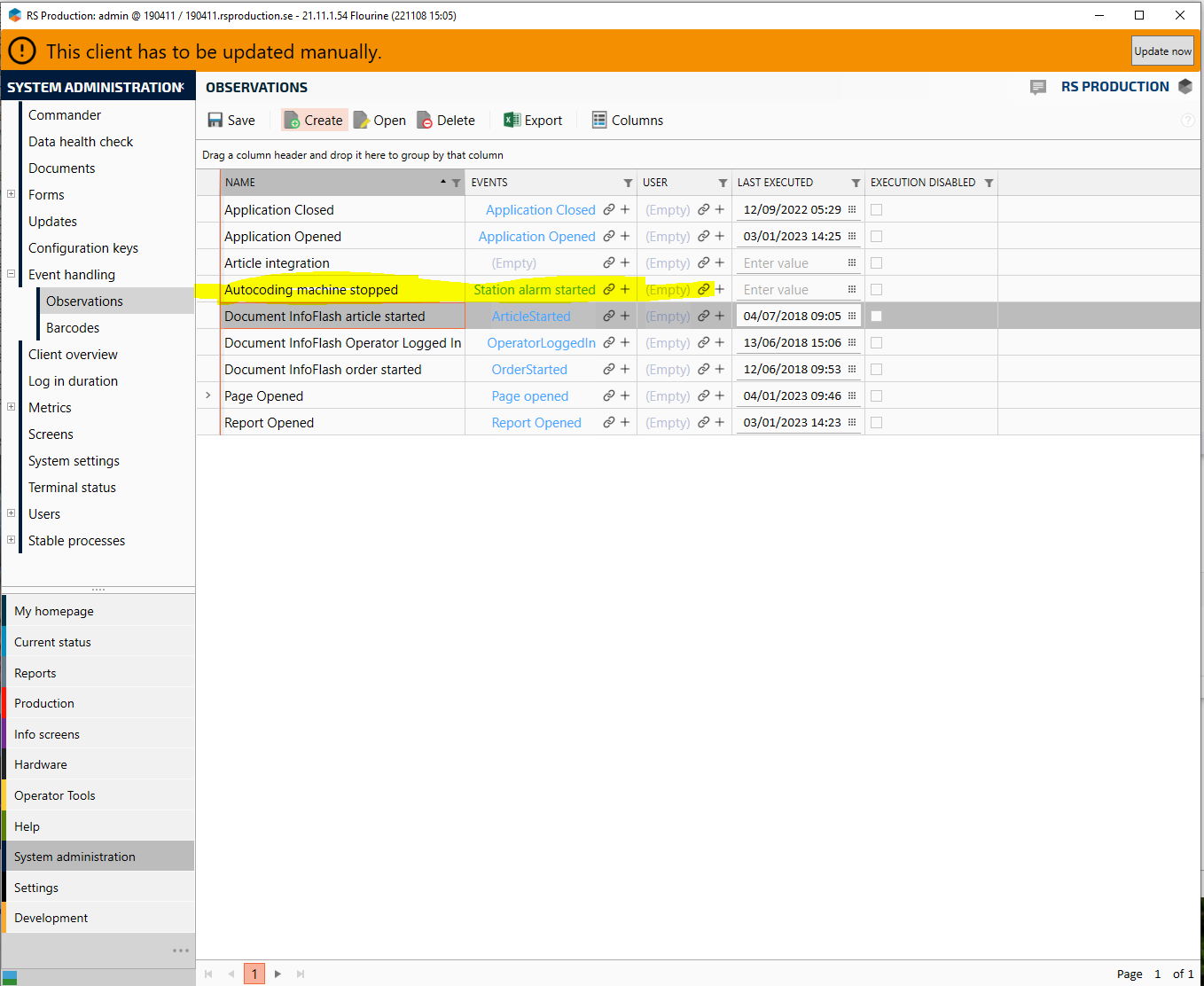Click the Save disk icon in toolbar

pos(215,121)
